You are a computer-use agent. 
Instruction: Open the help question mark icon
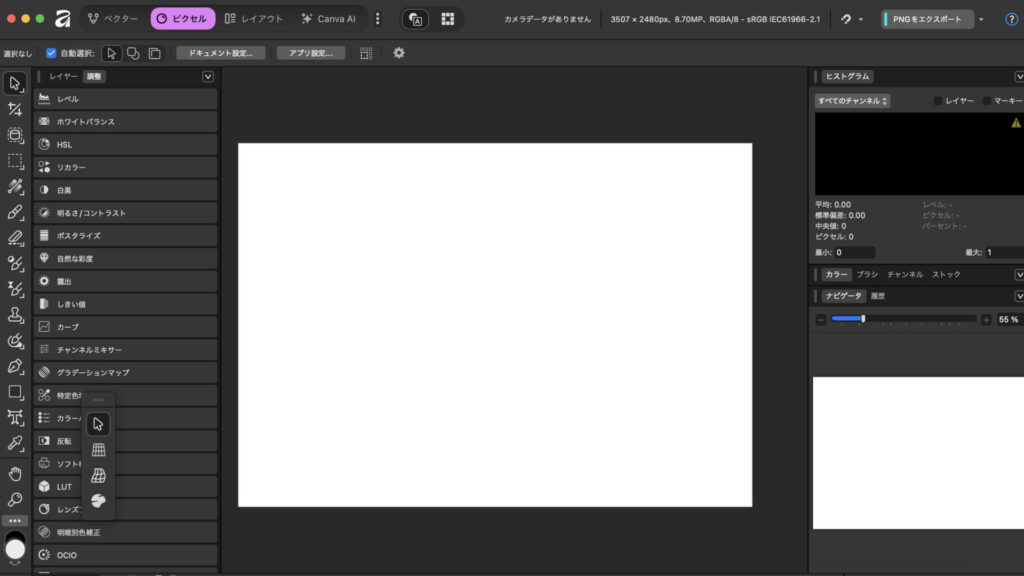click(1011, 19)
